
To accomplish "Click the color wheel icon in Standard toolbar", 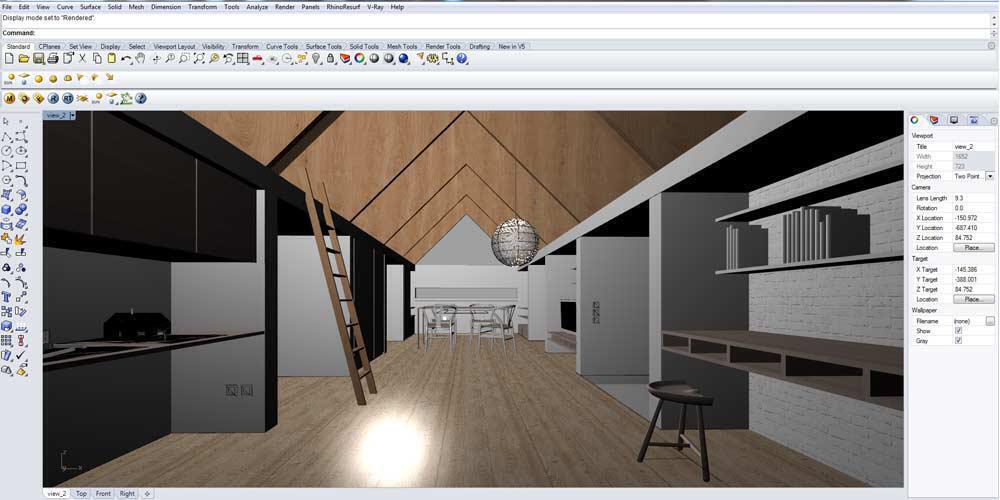I will point(360,58).
